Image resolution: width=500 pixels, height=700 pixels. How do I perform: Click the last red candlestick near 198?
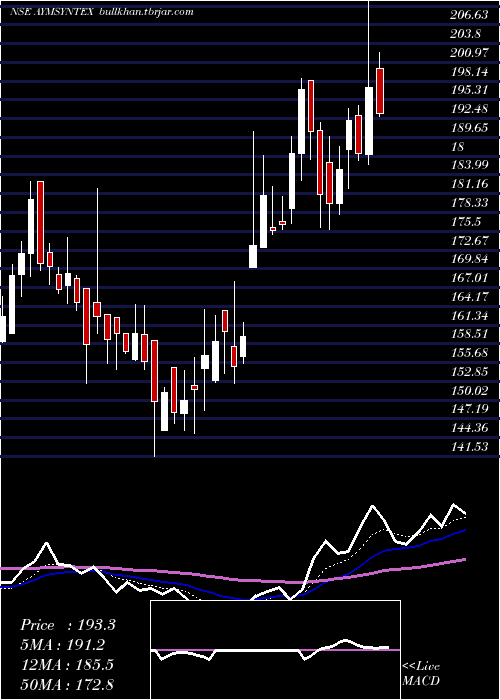(x=380, y=91)
